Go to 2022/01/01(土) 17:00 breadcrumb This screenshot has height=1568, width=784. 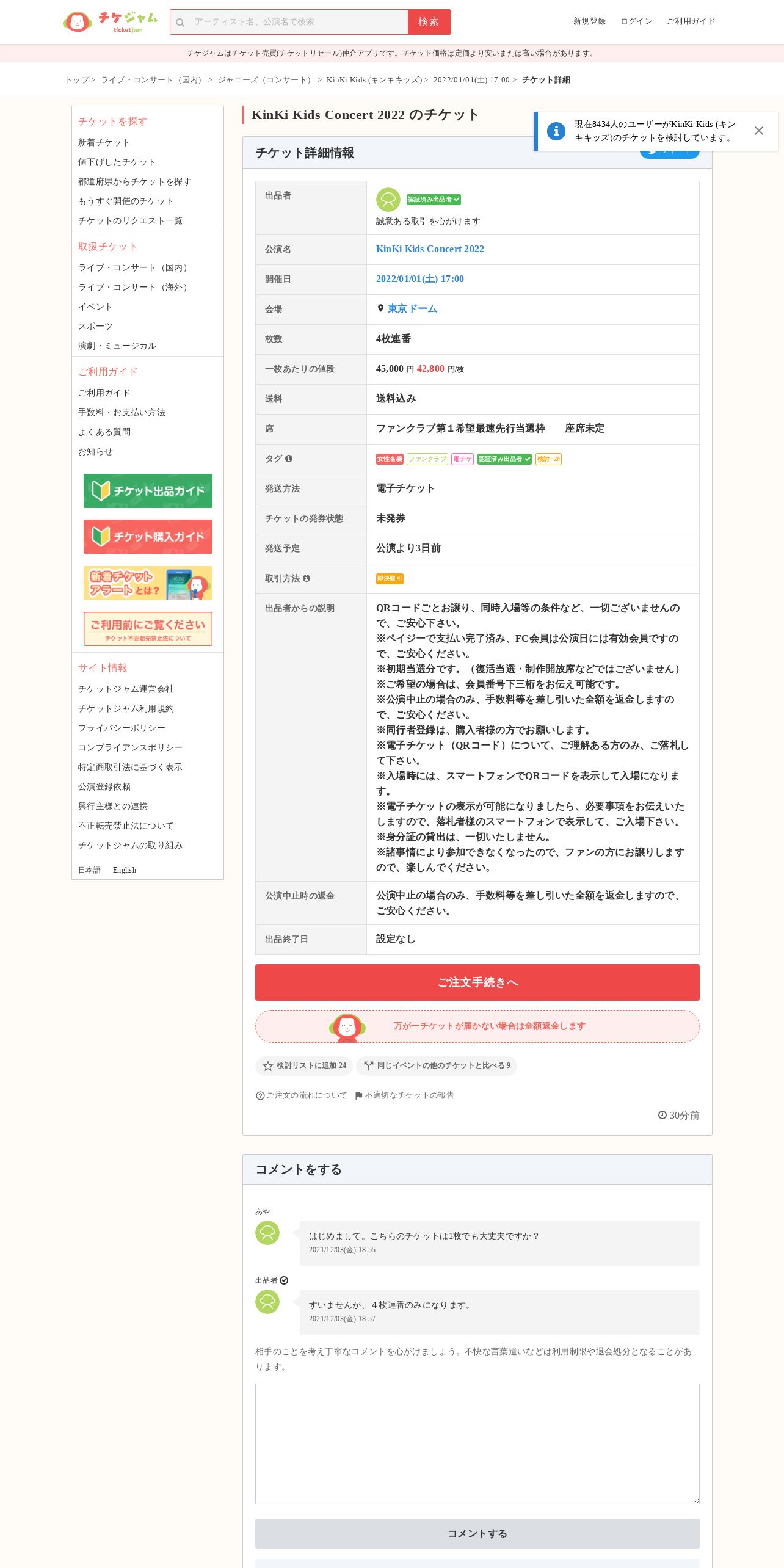(x=471, y=80)
